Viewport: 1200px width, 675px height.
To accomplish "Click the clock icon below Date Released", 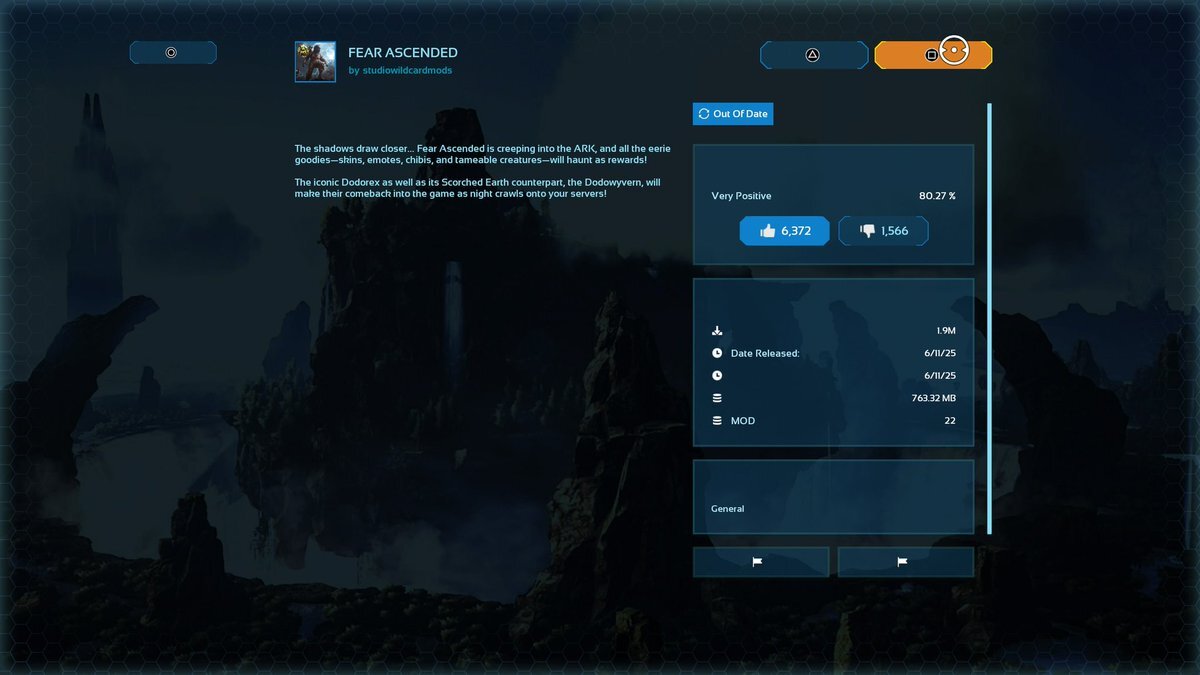I will 717,376.
